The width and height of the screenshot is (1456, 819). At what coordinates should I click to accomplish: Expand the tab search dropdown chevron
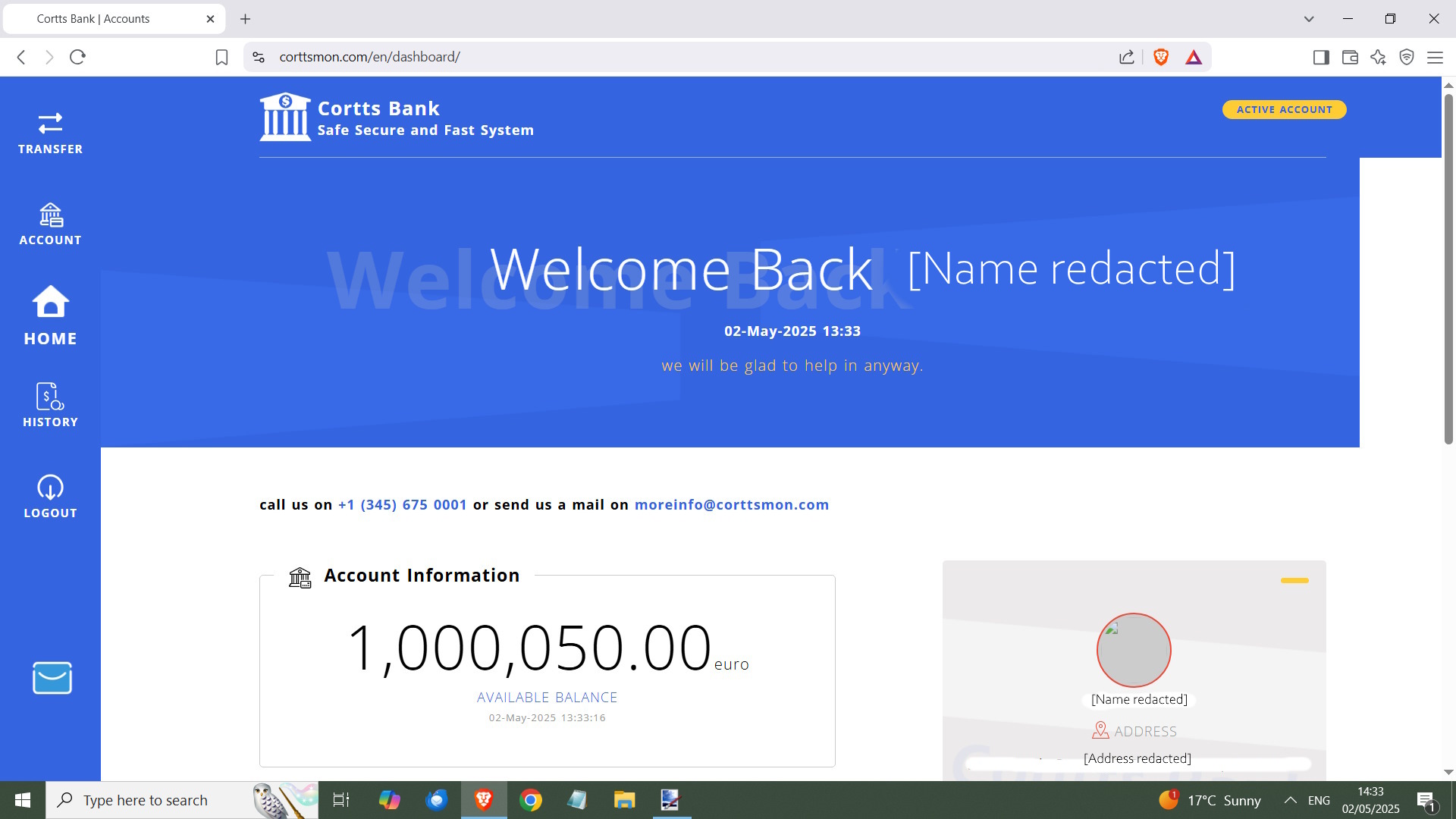tap(1308, 19)
